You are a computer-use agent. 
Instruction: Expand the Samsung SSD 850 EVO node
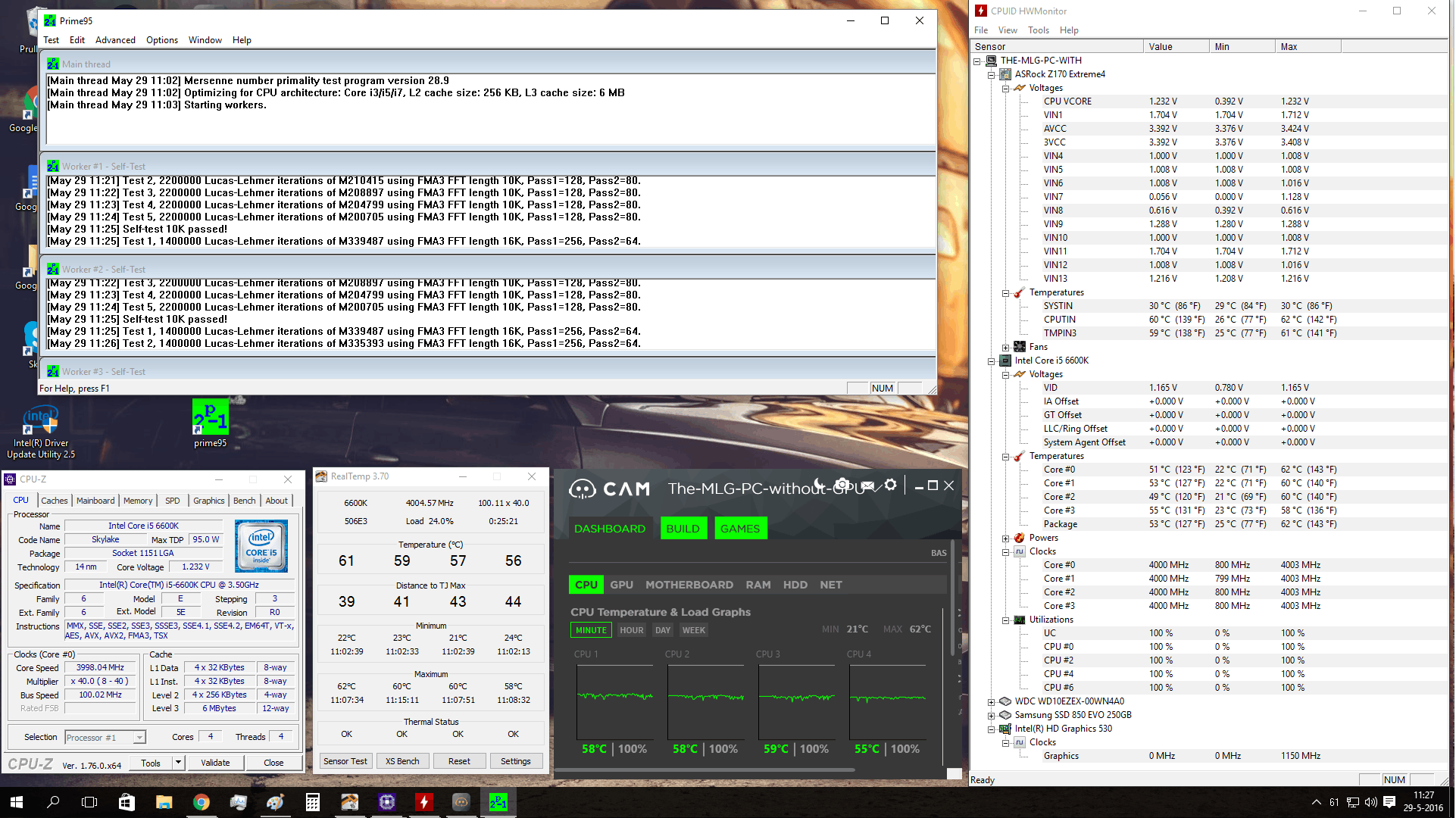tap(992, 716)
